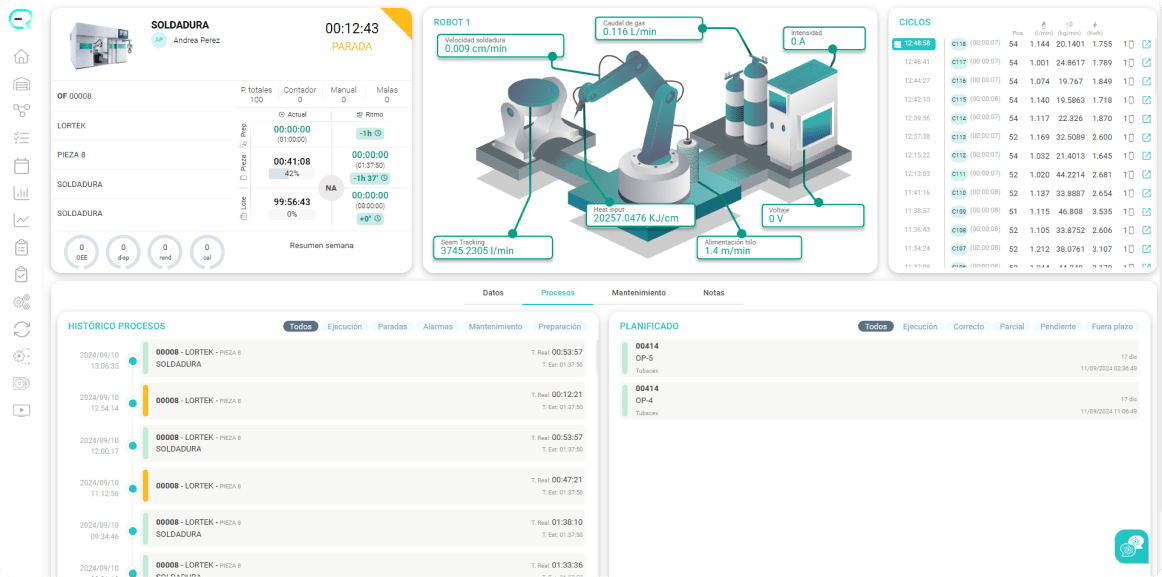The image size is (1162, 577).
Task: Filter Planificado list by Parcial
Action: (1012, 326)
